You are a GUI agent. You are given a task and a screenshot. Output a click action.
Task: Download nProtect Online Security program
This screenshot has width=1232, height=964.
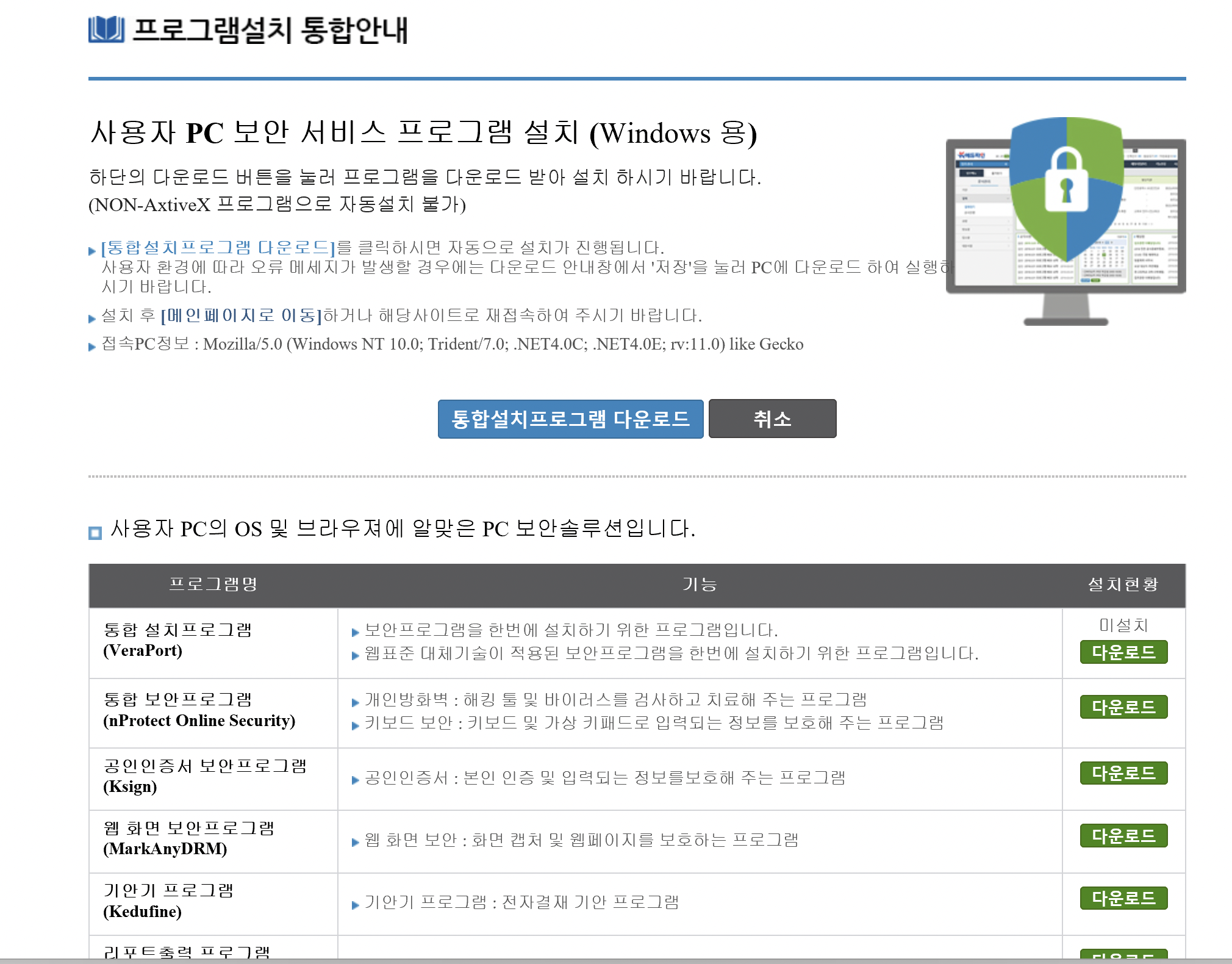(x=1123, y=707)
